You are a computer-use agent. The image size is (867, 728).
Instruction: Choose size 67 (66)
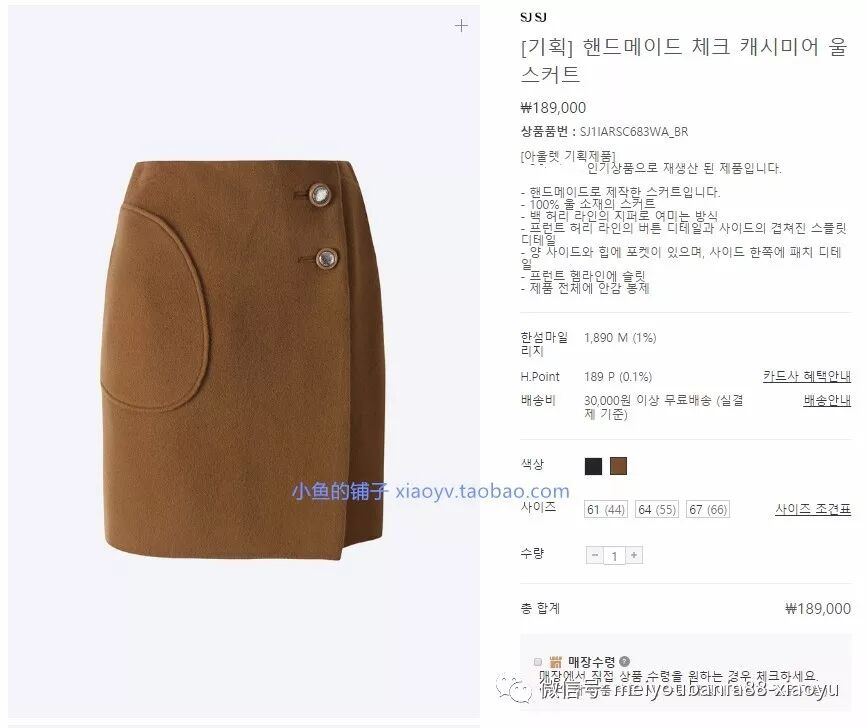(708, 509)
